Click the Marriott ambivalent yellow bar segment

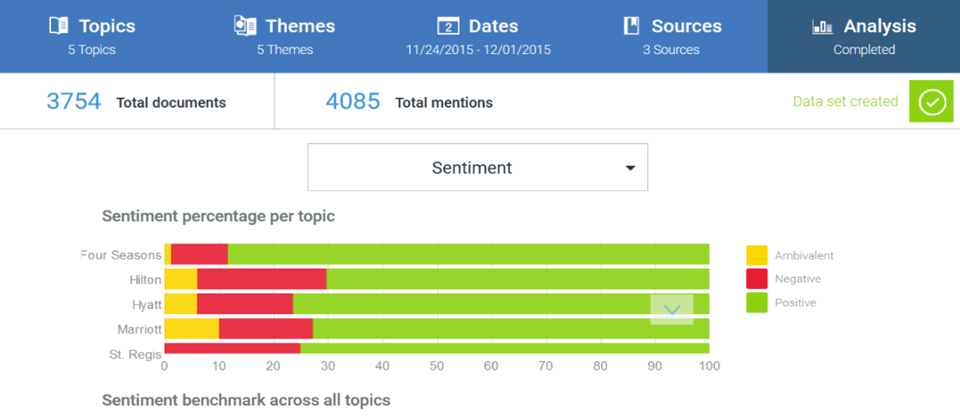192,329
